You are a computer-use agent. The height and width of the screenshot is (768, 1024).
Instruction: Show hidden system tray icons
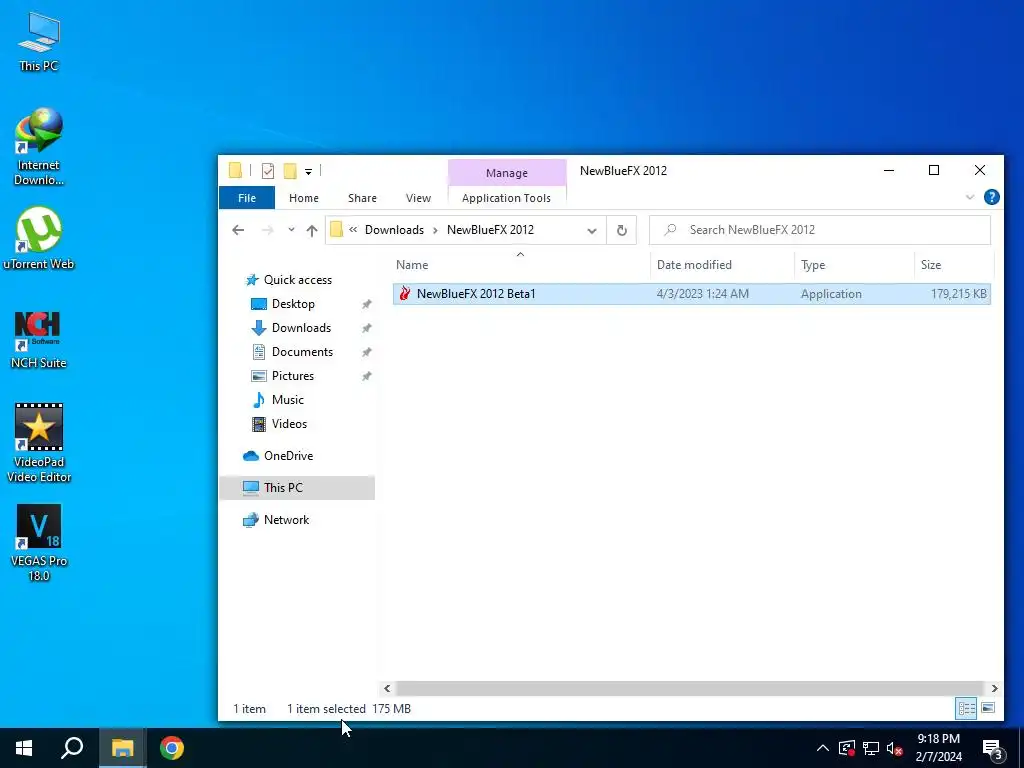pyautogui.click(x=823, y=748)
